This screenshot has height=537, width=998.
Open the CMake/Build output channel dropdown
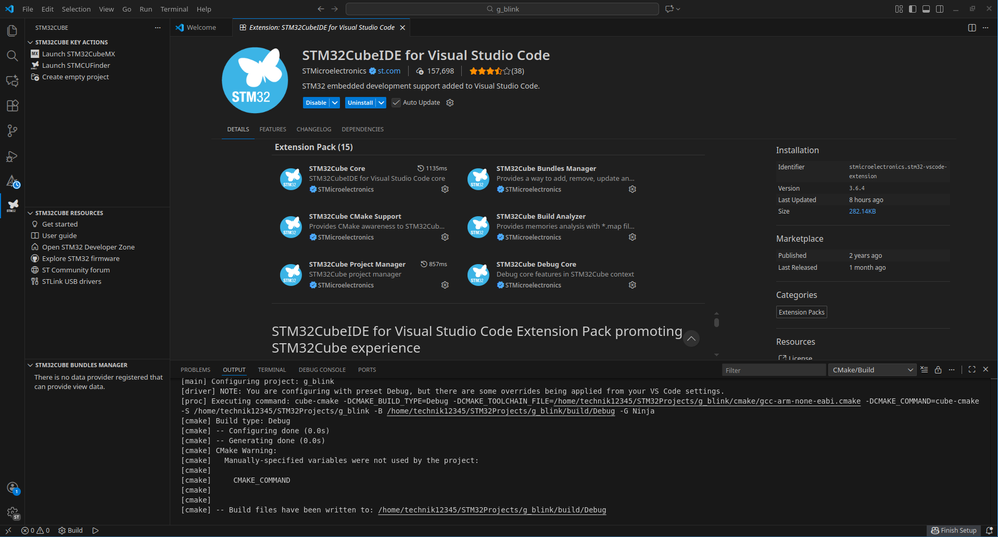872,370
